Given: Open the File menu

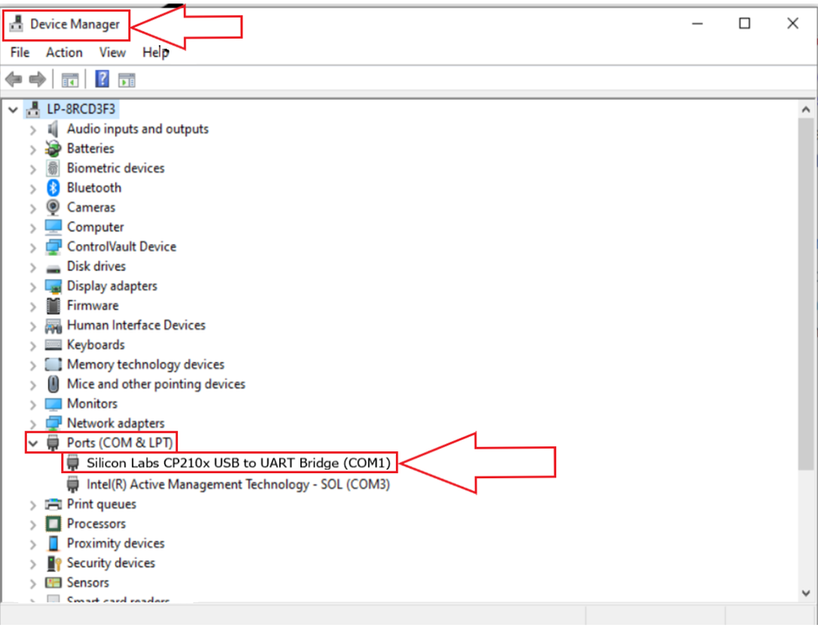Looking at the screenshot, I should (x=20, y=52).
